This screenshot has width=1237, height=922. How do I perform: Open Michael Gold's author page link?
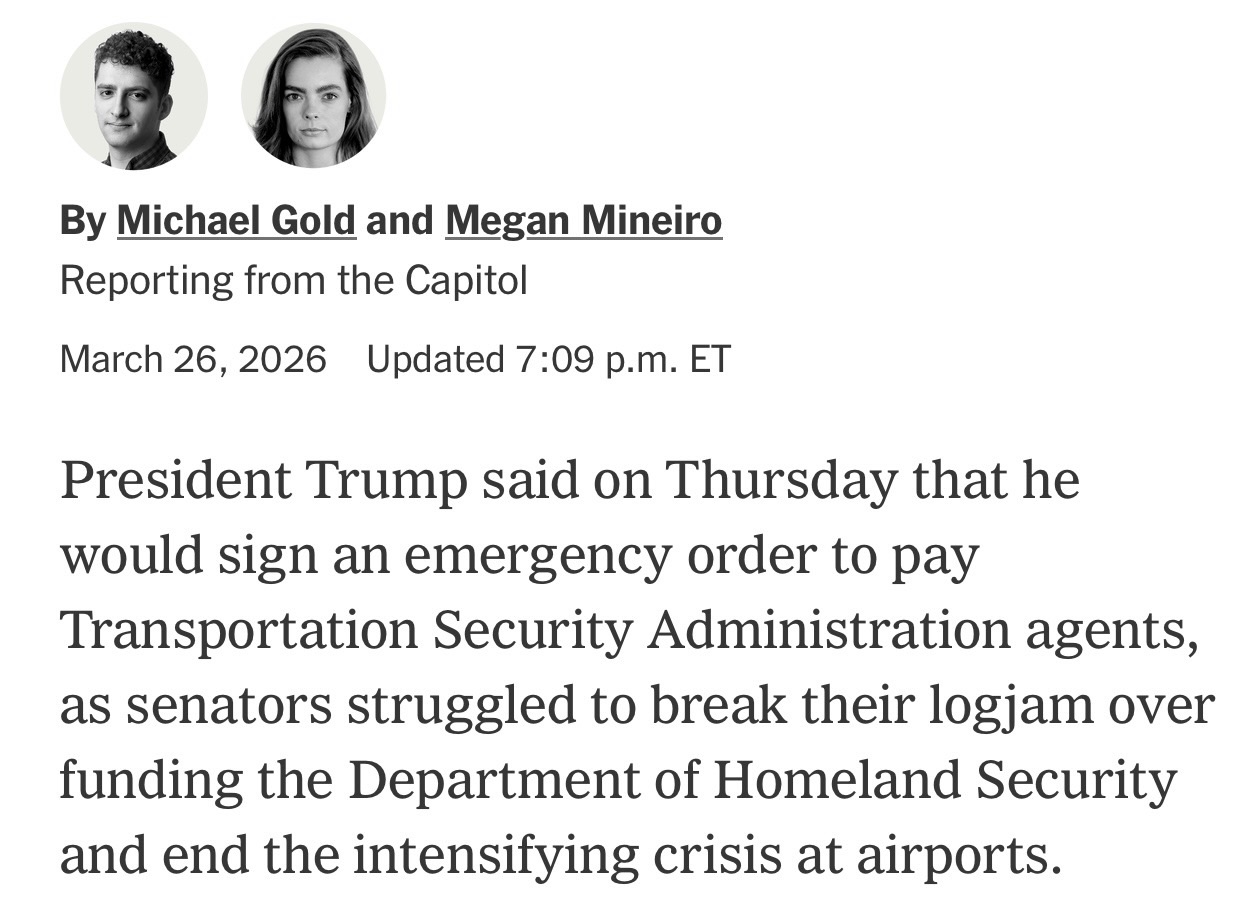[236, 221]
